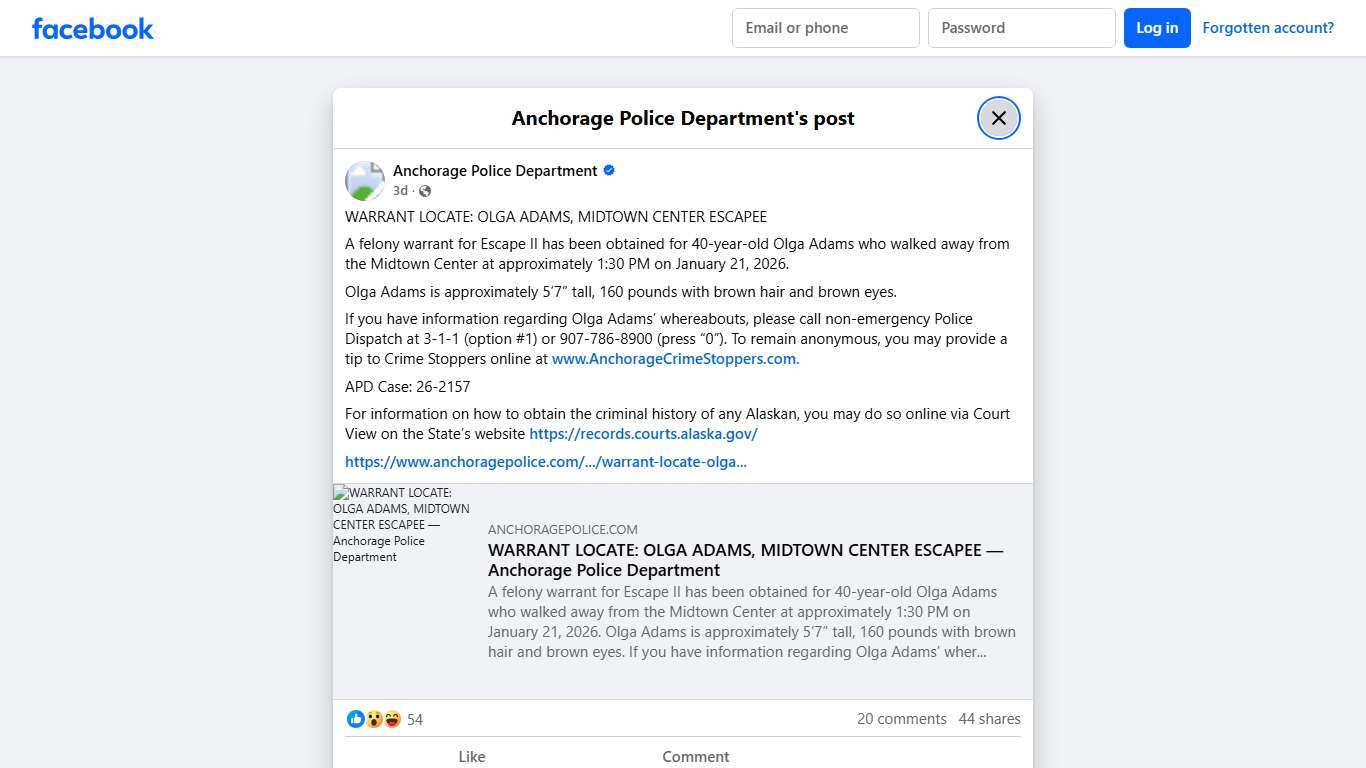Click the Wow reaction emoji
The image size is (1366, 768).
(374, 719)
